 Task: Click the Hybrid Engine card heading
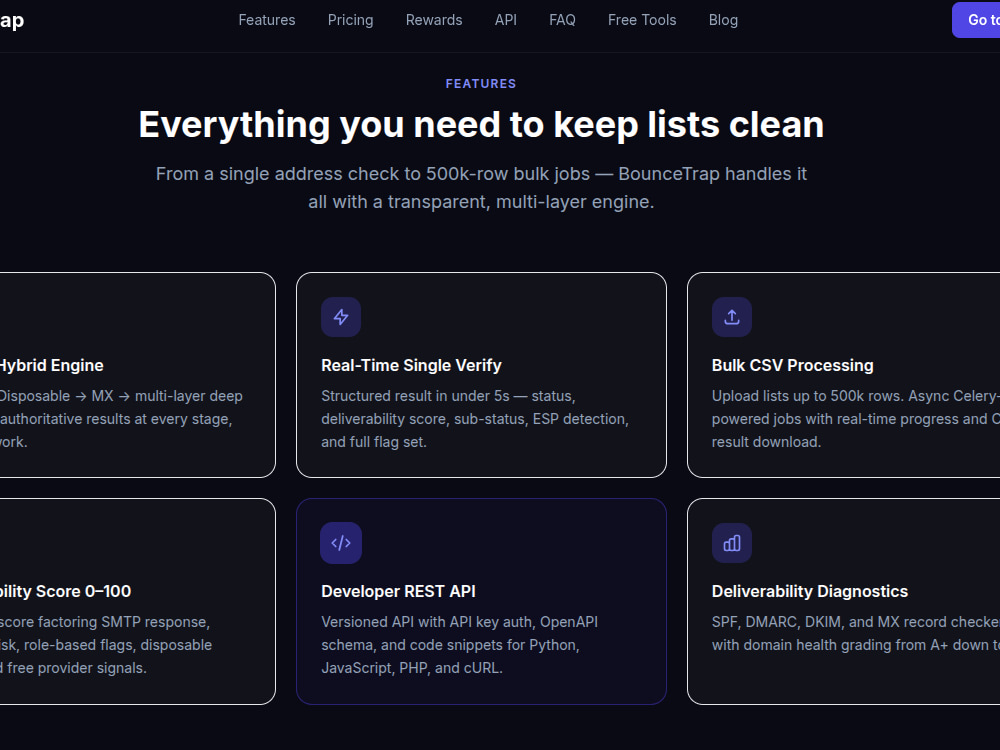(51, 365)
